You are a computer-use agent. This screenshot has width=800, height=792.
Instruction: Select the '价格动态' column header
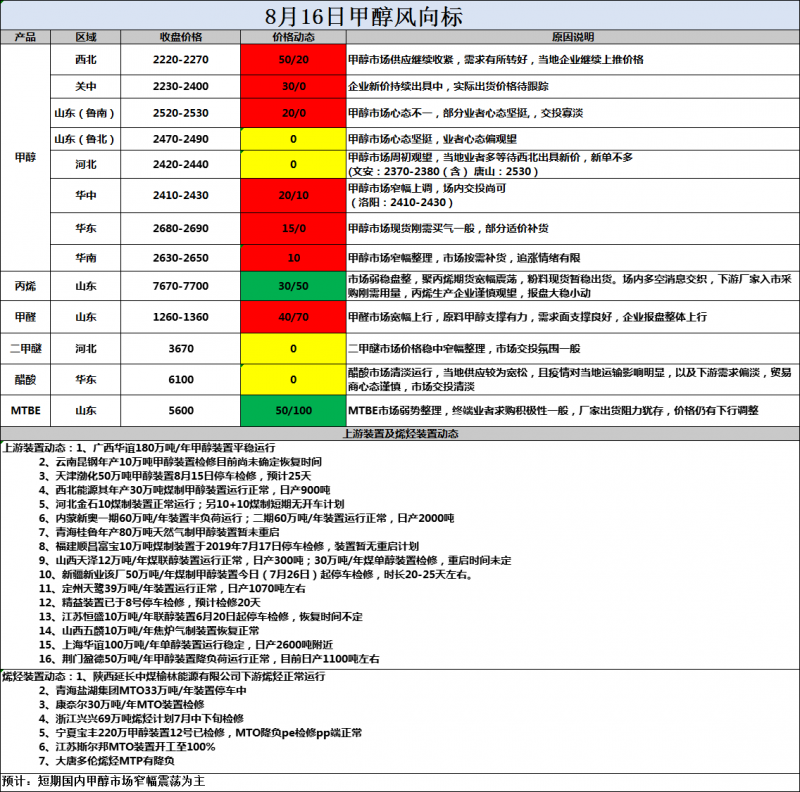pyautogui.click(x=293, y=37)
